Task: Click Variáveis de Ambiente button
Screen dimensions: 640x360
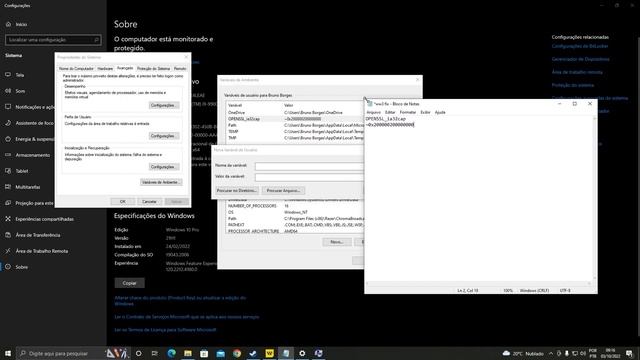Action: tap(161, 182)
